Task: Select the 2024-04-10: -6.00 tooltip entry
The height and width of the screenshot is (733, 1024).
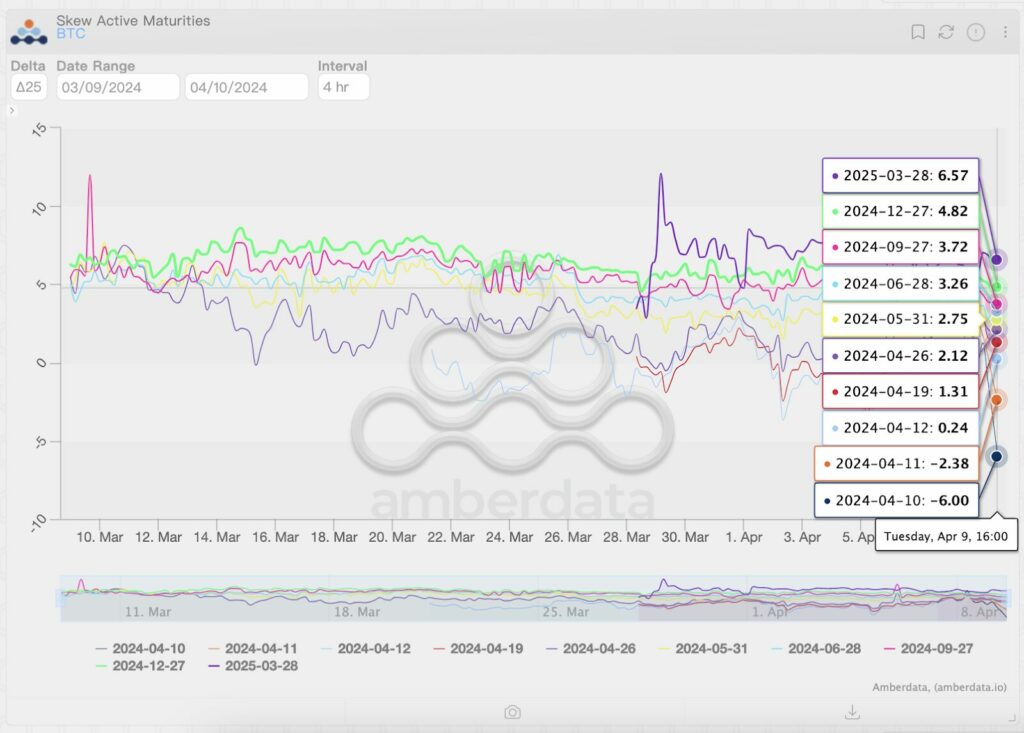Action: (899, 499)
